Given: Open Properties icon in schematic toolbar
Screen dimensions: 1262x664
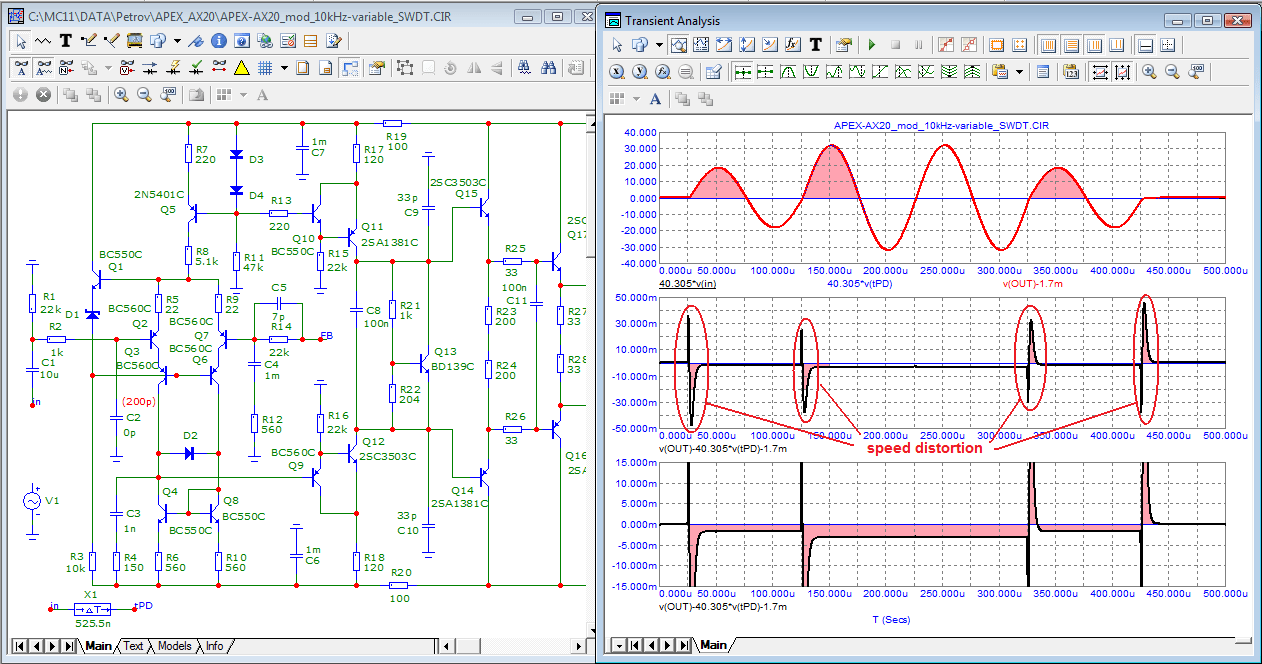Looking at the screenshot, I should pos(376,68).
